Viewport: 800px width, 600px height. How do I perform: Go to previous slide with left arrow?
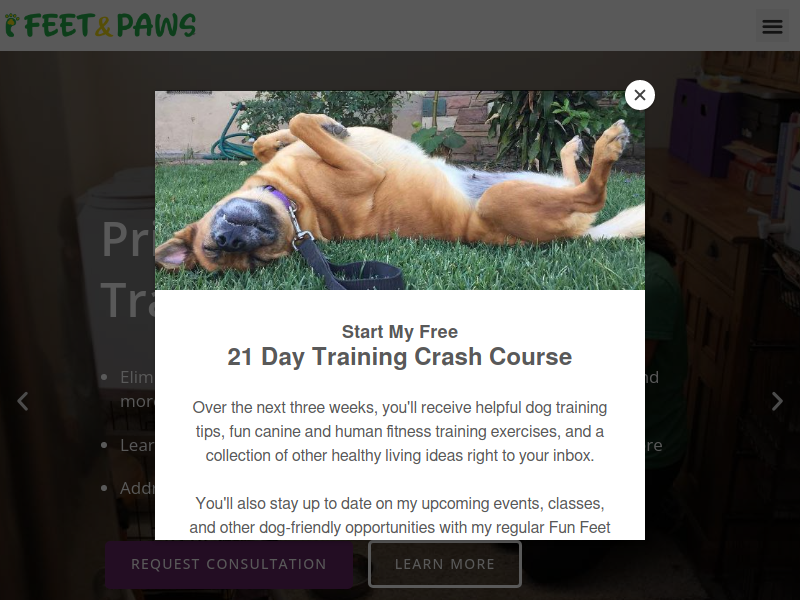pyautogui.click(x=22, y=402)
